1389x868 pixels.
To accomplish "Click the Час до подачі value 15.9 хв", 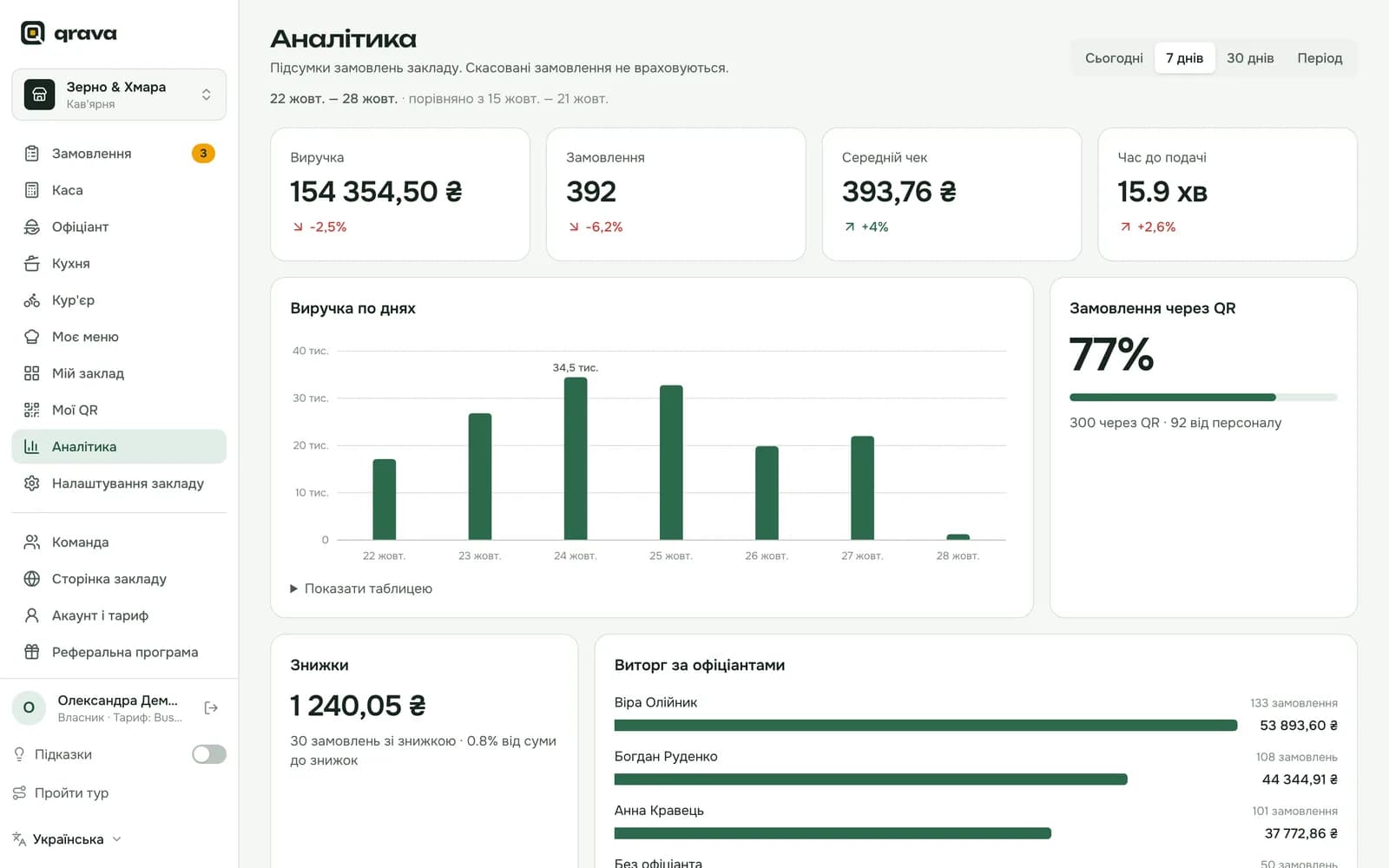I will (x=1162, y=192).
